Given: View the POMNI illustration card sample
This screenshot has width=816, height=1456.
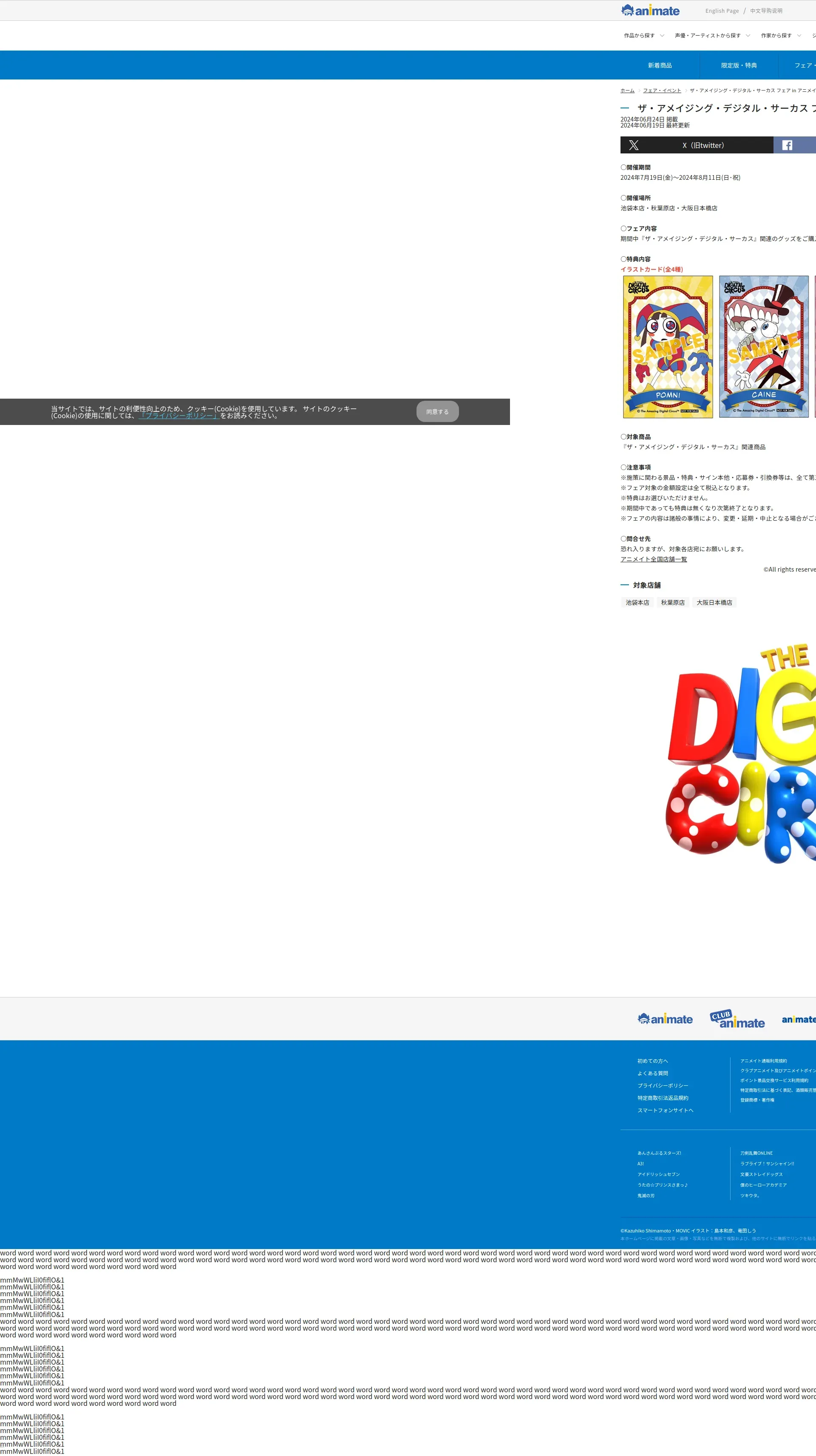Looking at the screenshot, I should point(668,346).
